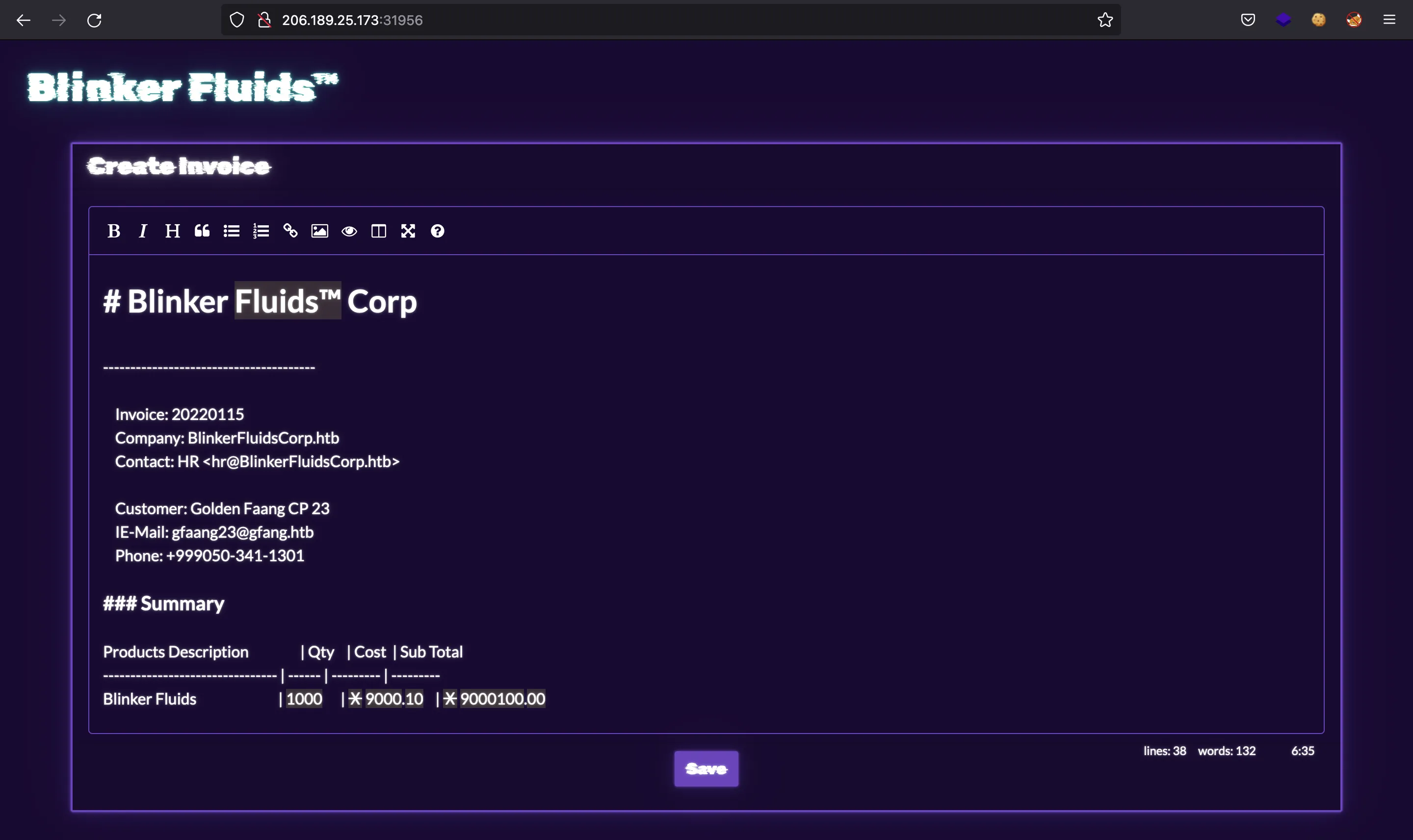Image resolution: width=1413 pixels, height=840 pixels.
Task: Insert a blockquote with quote icon
Action: click(202, 231)
